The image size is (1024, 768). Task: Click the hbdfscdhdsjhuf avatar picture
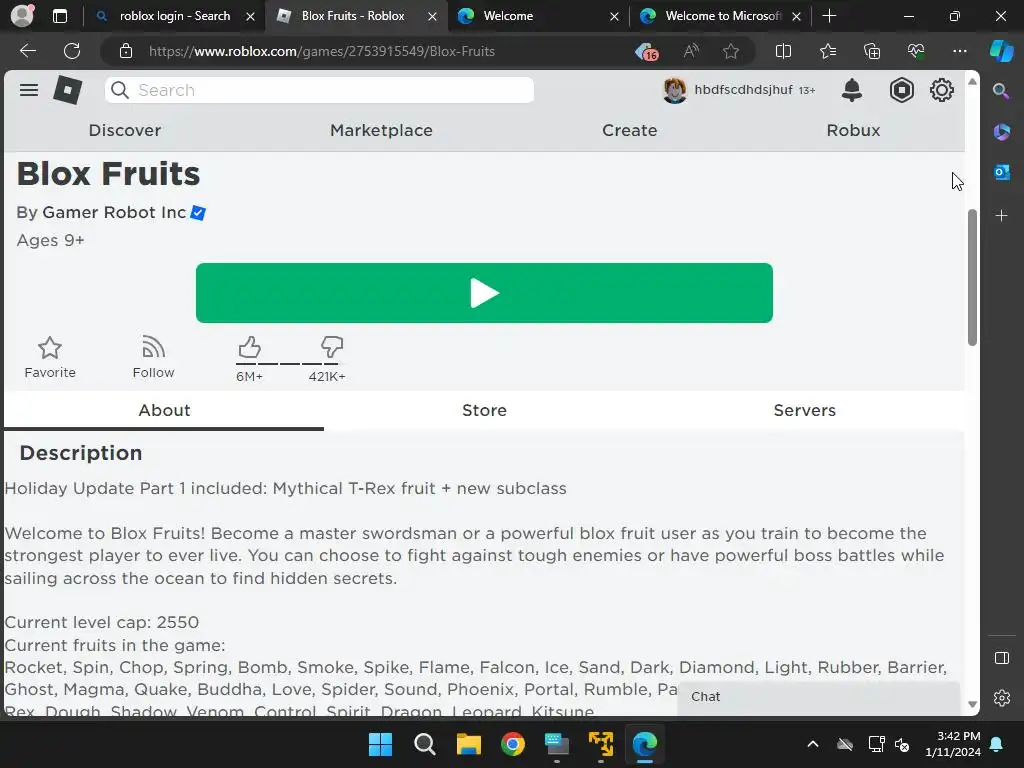click(675, 90)
